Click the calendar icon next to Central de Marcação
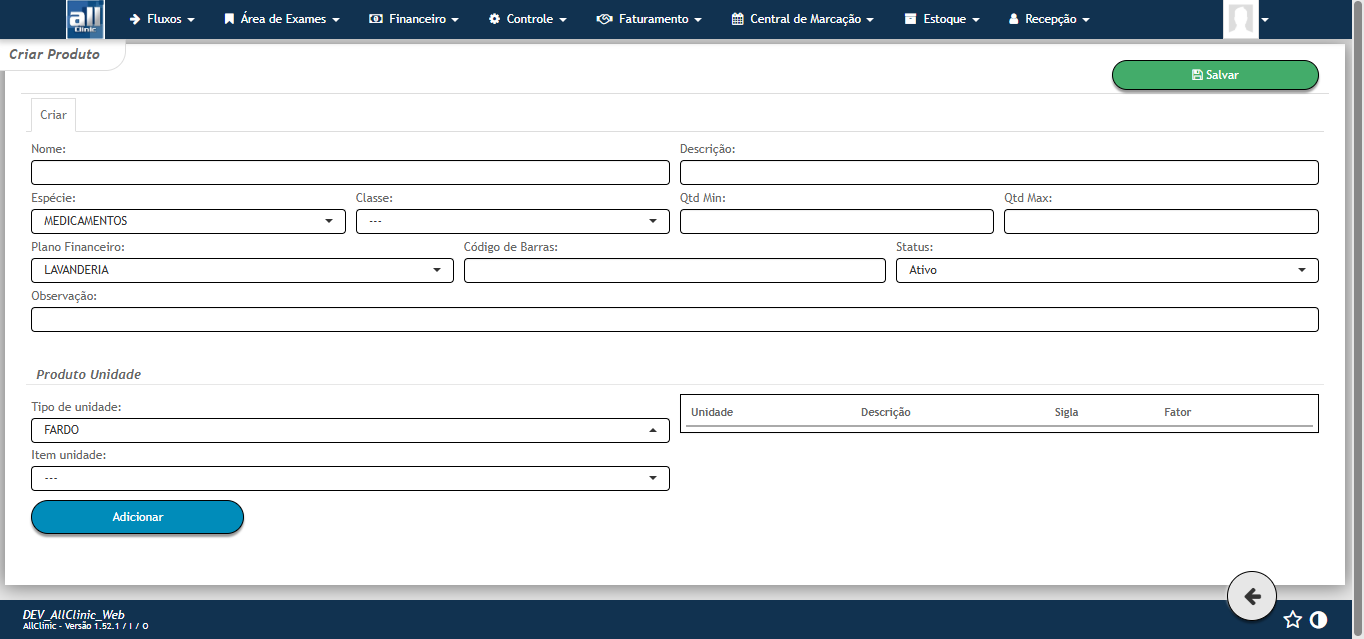The image size is (1364, 639). 737,18
